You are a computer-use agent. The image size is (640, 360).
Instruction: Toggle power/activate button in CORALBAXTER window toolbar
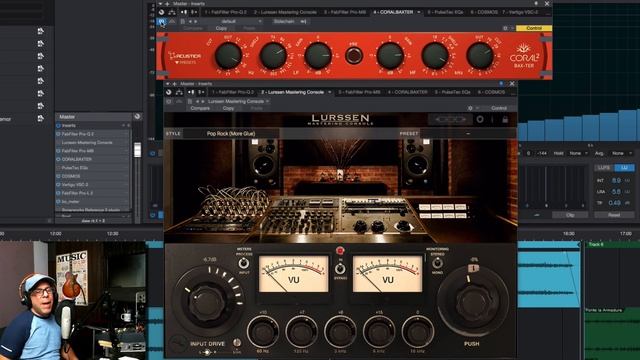click(x=162, y=21)
